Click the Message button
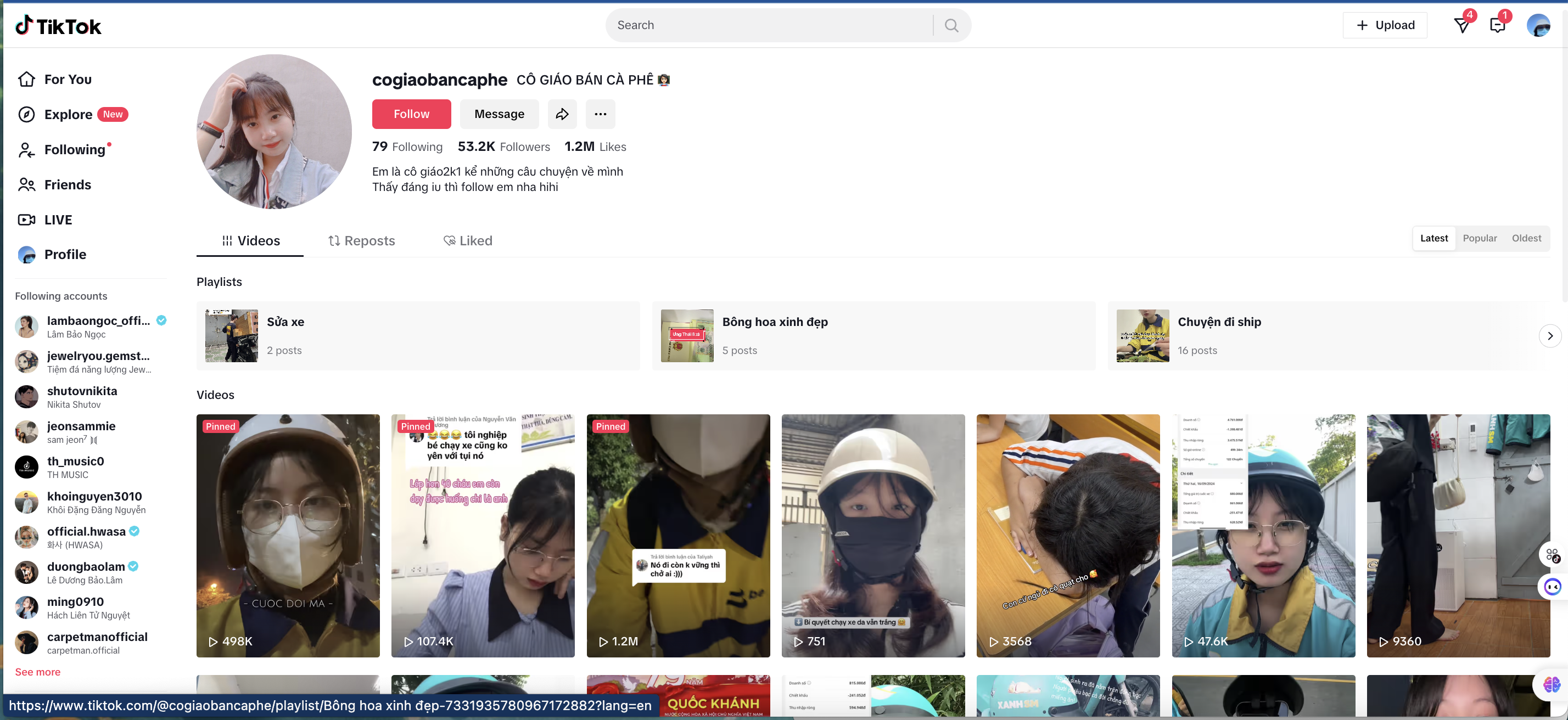 (x=499, y=114)
